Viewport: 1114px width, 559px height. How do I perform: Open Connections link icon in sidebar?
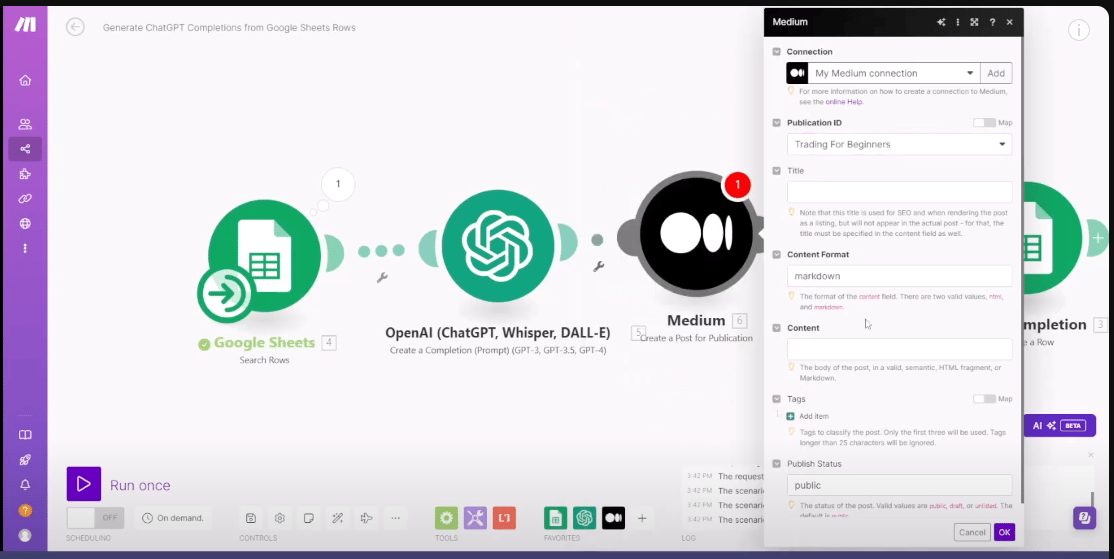(x=25, y=199)
